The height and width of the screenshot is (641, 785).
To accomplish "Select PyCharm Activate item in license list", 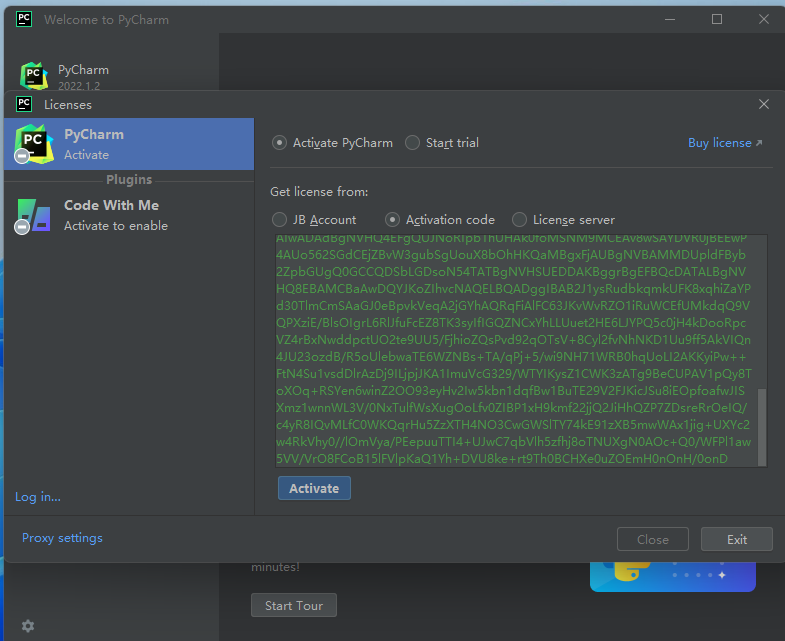I will pos(129,144).
